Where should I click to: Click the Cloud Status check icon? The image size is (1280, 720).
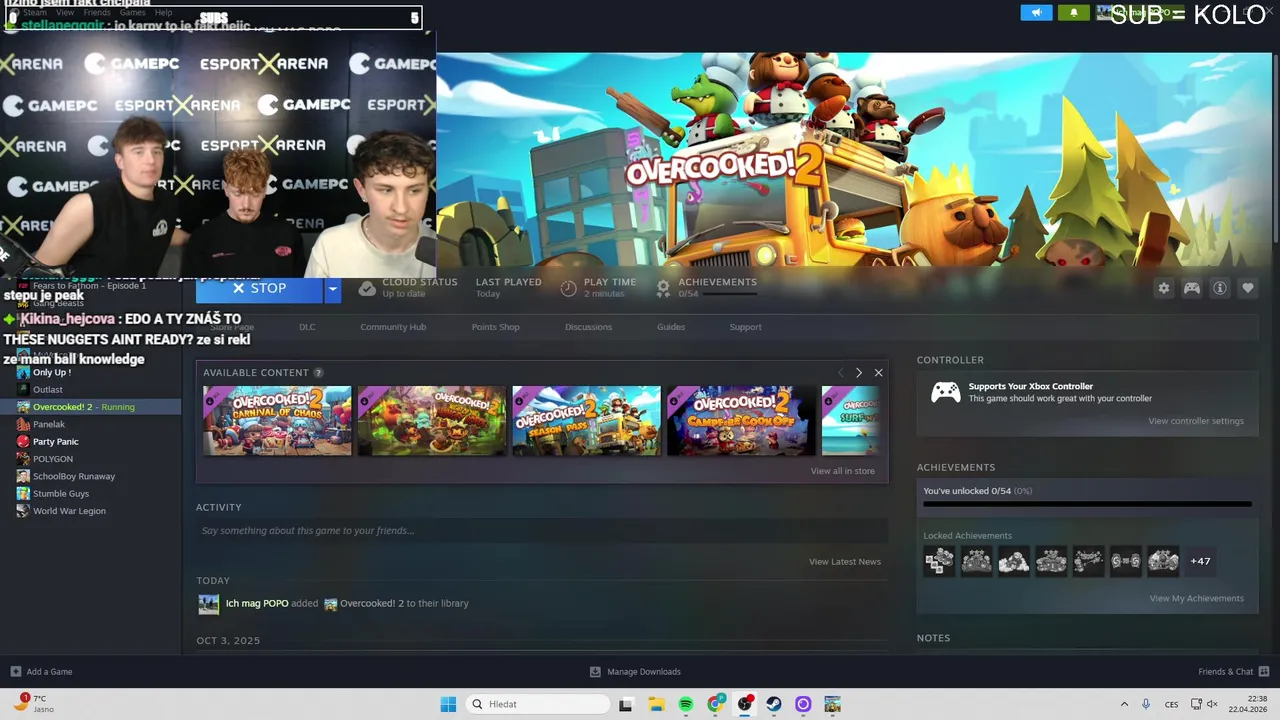367,288
